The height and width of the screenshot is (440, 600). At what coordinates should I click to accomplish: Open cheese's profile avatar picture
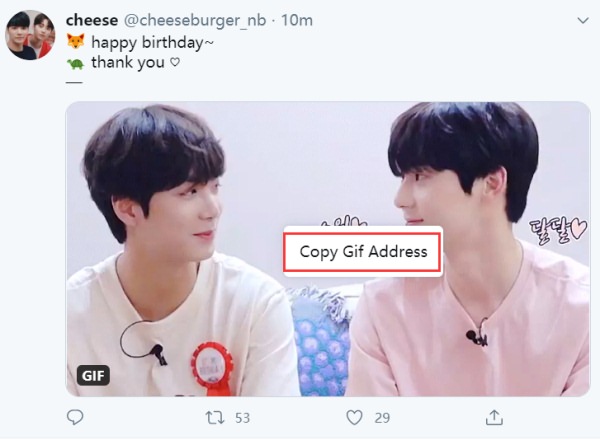coord(30,35)
